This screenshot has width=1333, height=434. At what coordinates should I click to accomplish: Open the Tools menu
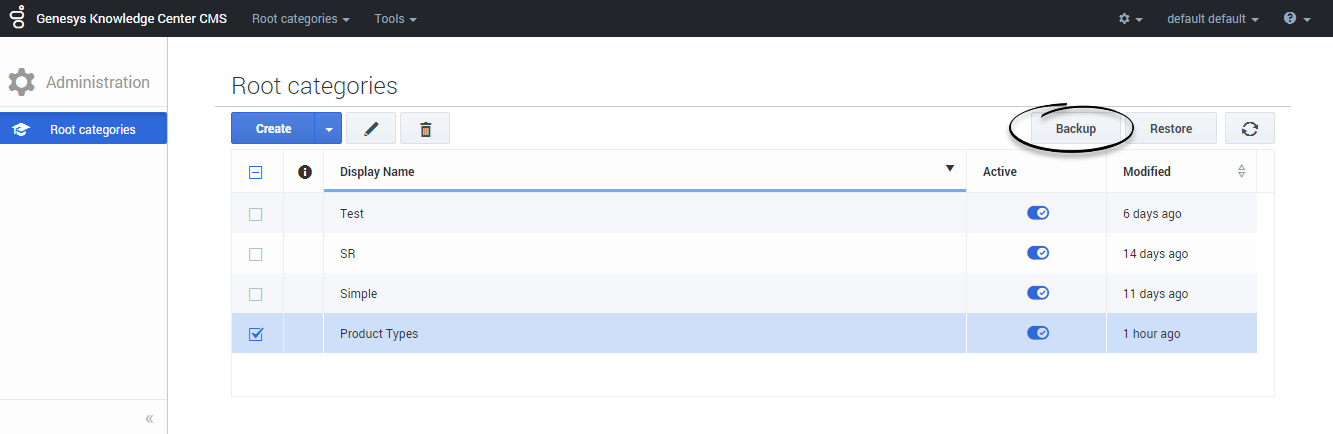(395, 19)
